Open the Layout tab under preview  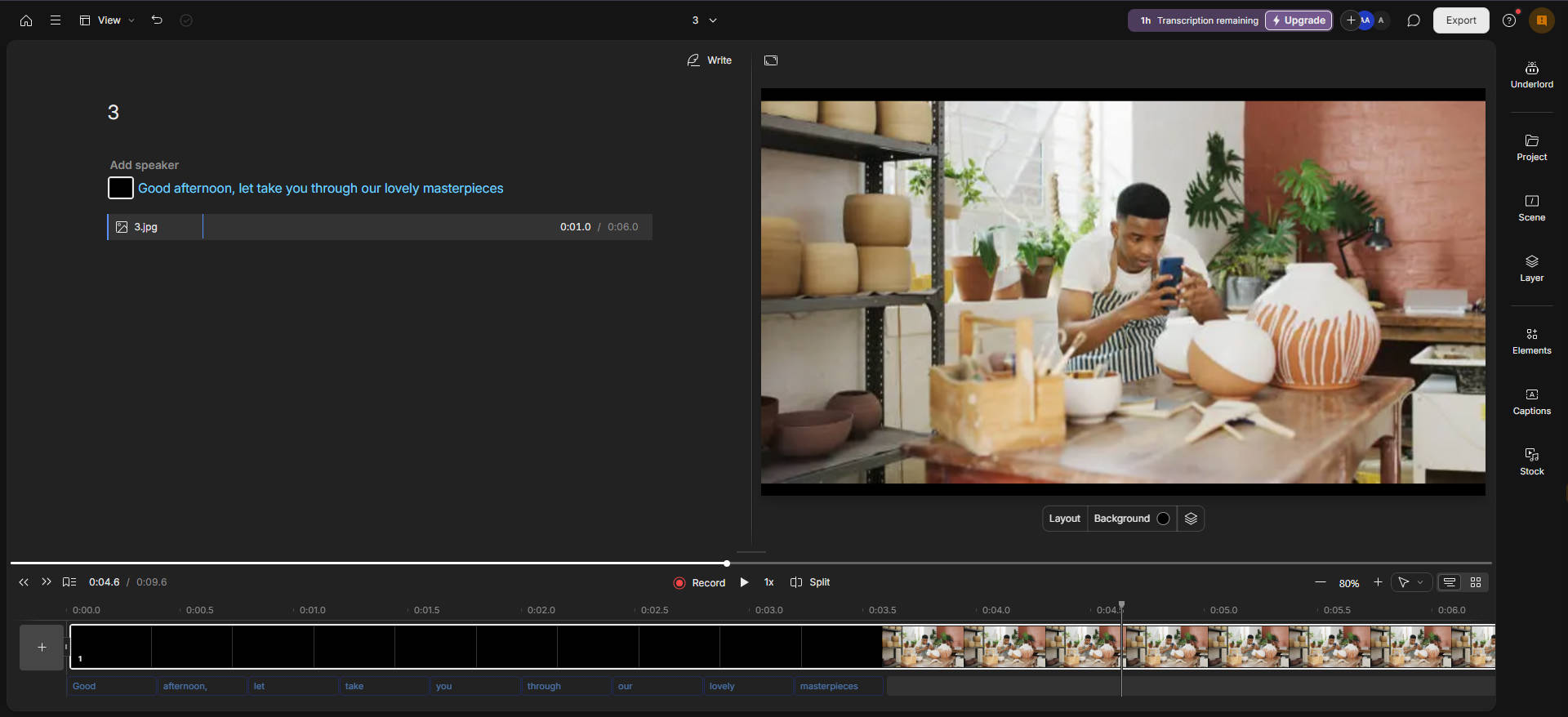[x=1064, y=519]
